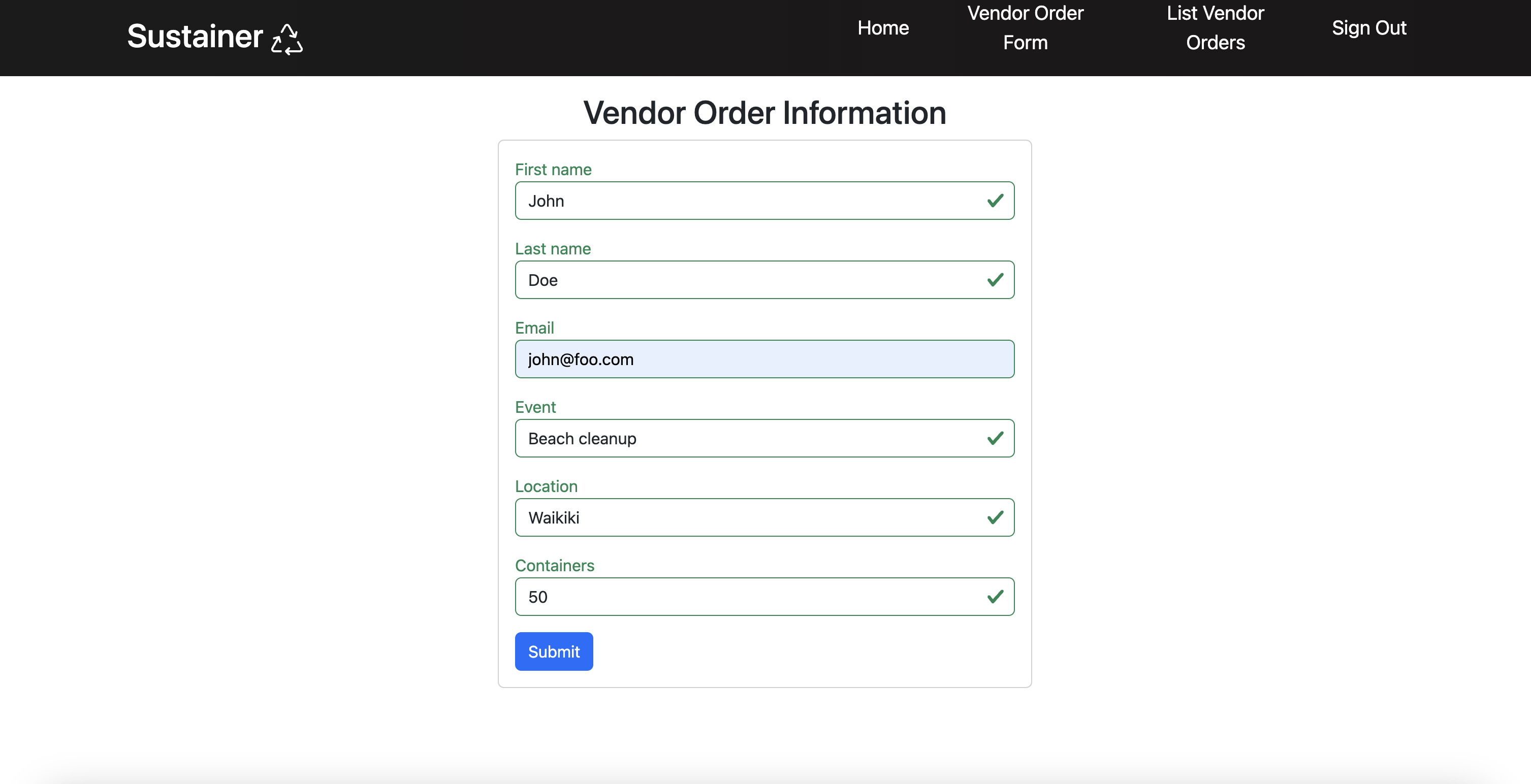
Task: Click the Vendor Order Information heading
Action: tap(764, 112)
